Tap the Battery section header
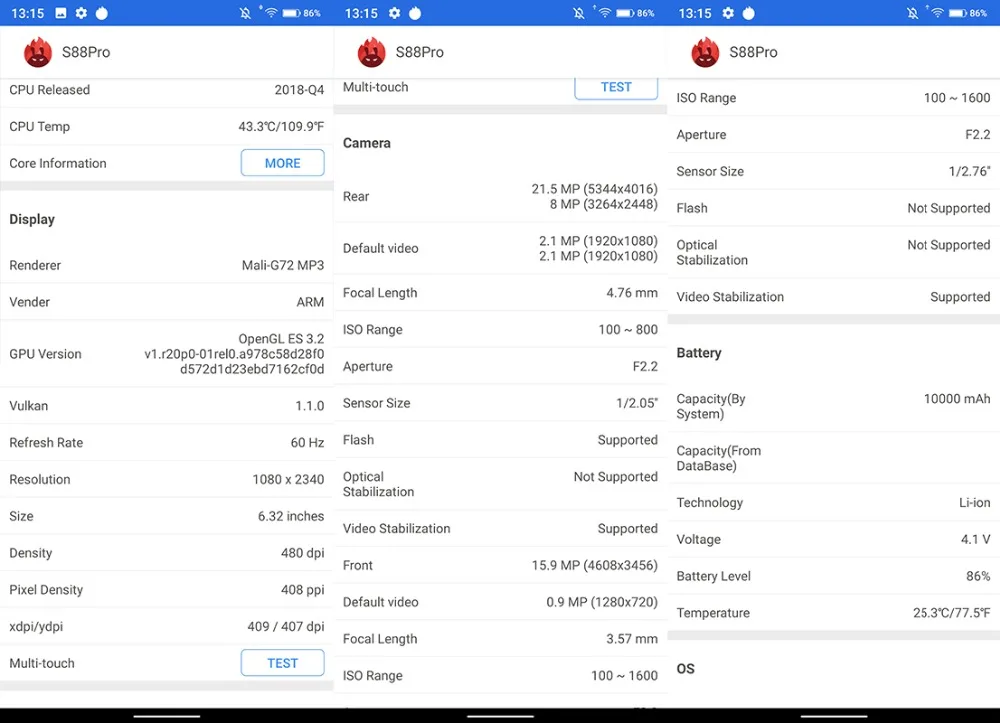1000x723 pixels. point(699,353)
